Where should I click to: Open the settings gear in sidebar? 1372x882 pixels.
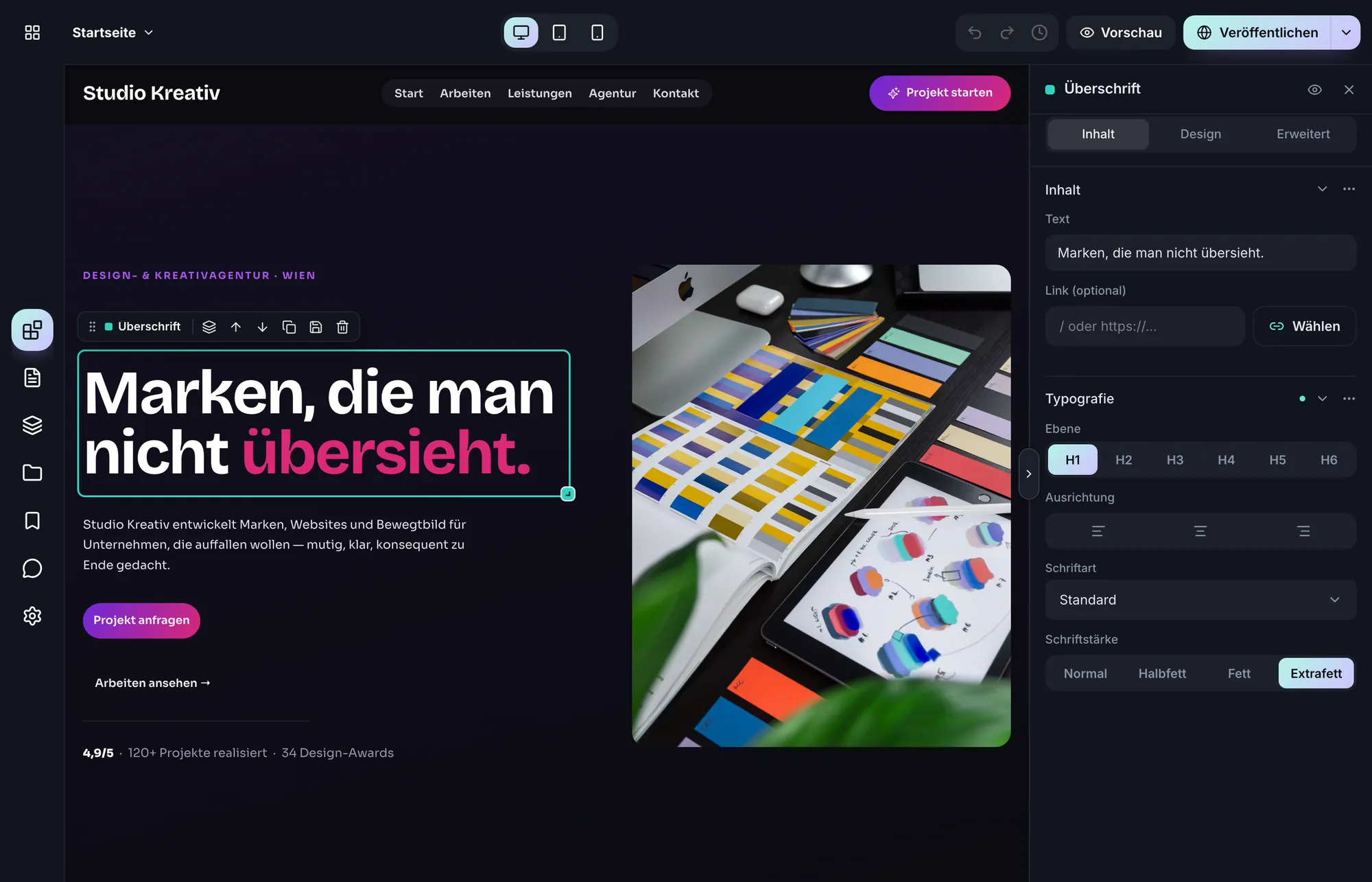coord(32,616)
